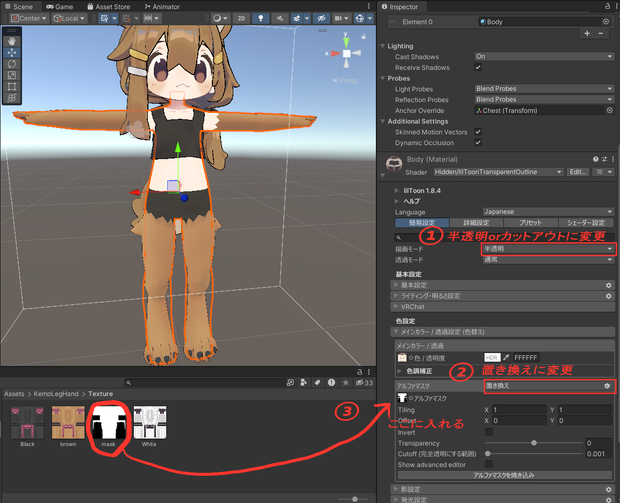The image size is (620, 503).
Task: Click the Edit... button beside Shader
Action: tap(578, 172)
